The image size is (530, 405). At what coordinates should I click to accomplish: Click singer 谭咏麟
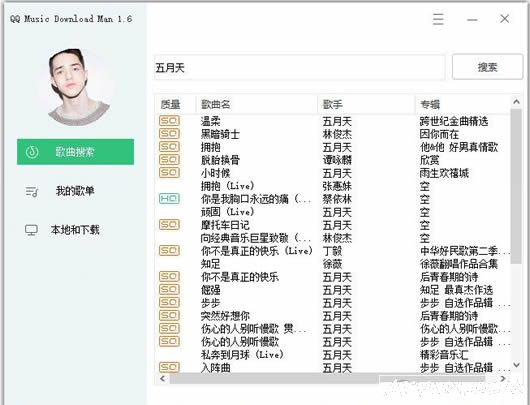coord(337,160)
